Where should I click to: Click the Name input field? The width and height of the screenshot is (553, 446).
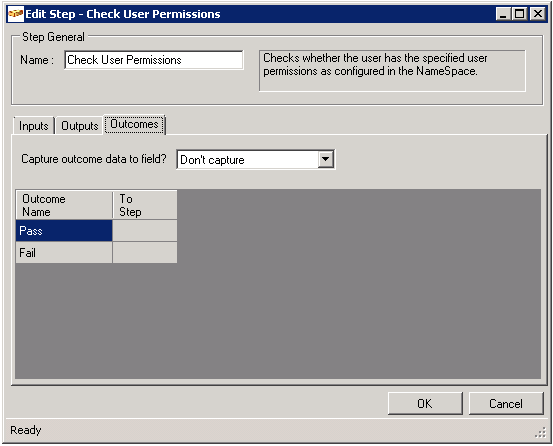tap(154, 60)
